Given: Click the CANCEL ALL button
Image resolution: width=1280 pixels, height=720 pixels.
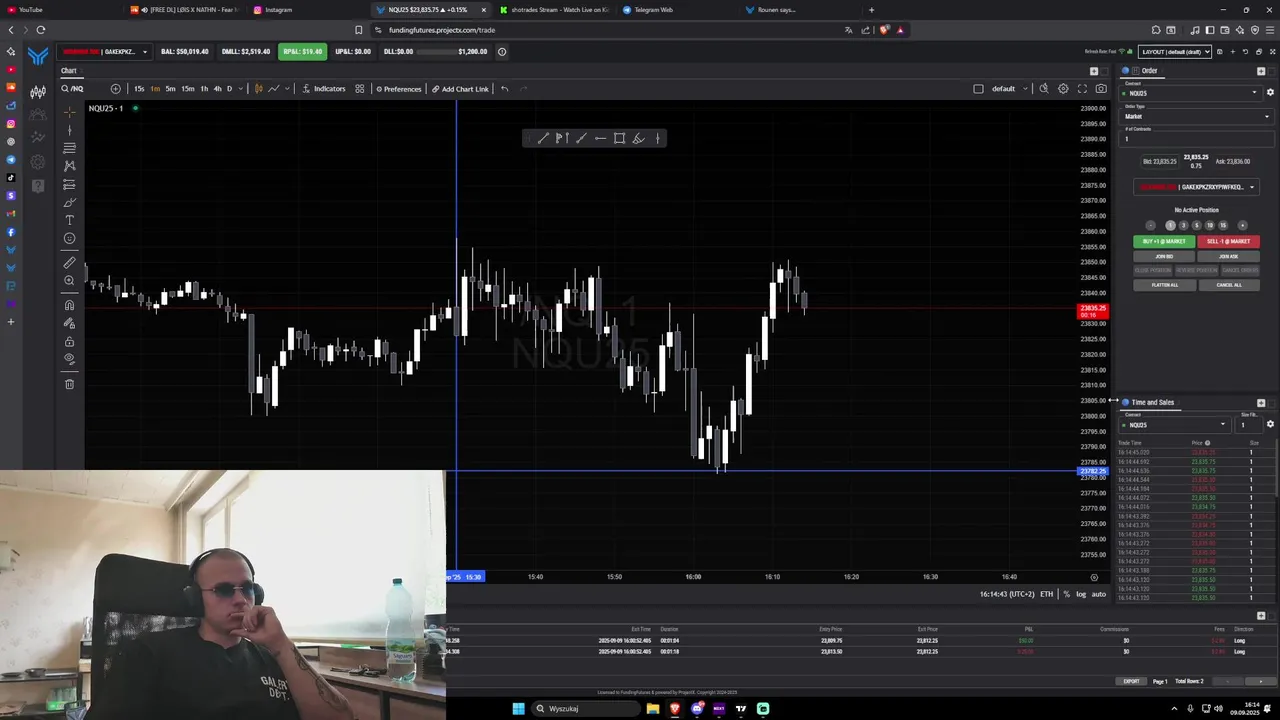Looking at the screenshot, I should [1229, 285].
